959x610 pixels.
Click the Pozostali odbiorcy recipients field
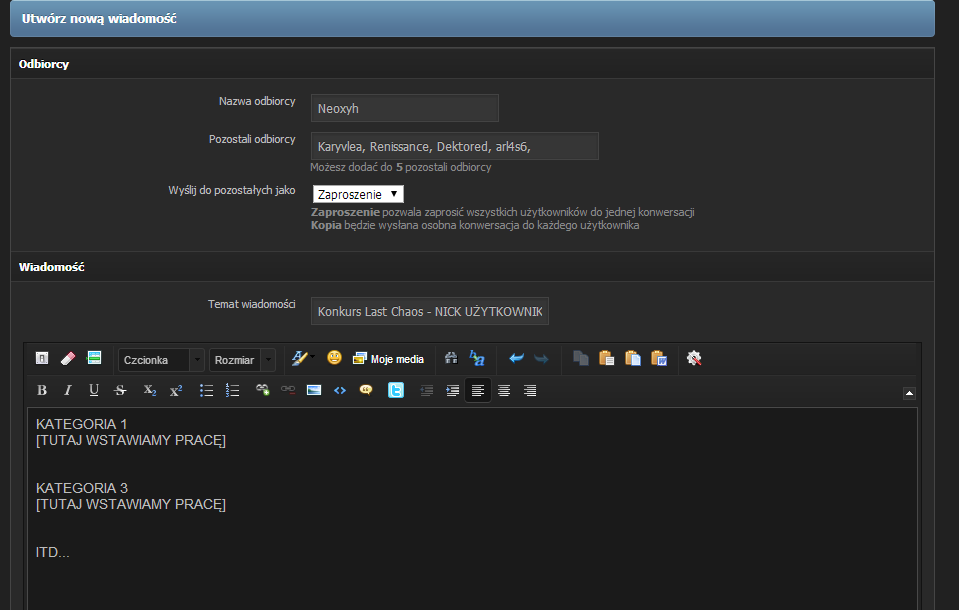coord(455,146)
